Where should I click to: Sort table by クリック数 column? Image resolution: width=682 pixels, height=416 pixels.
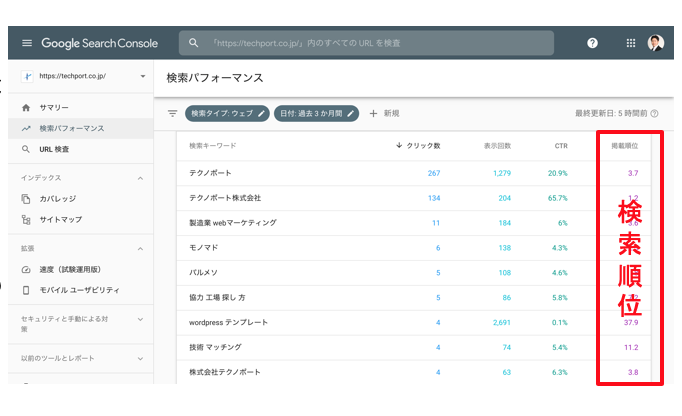420,146
